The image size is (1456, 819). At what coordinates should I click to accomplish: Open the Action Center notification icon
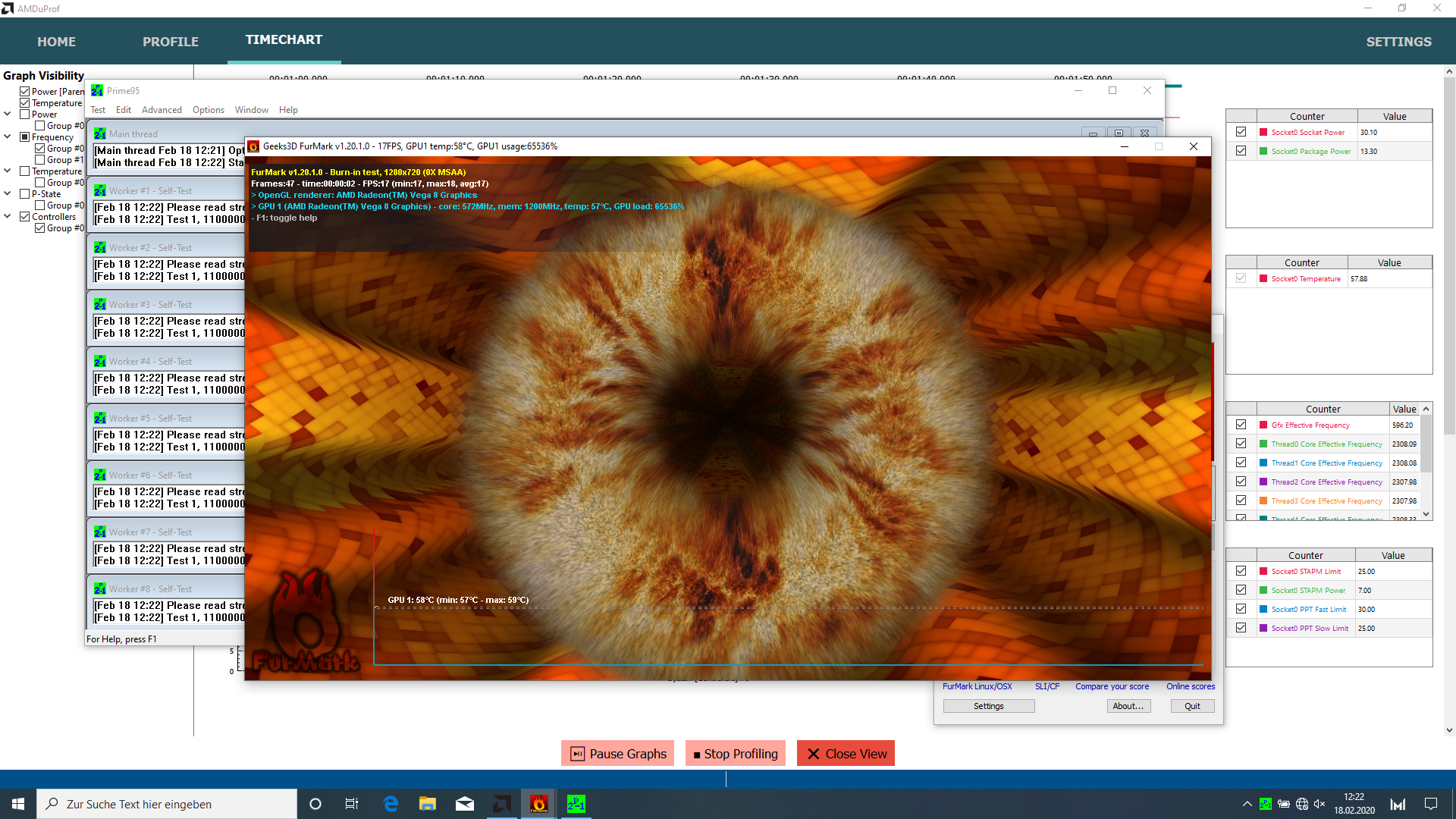[1431, 804]
